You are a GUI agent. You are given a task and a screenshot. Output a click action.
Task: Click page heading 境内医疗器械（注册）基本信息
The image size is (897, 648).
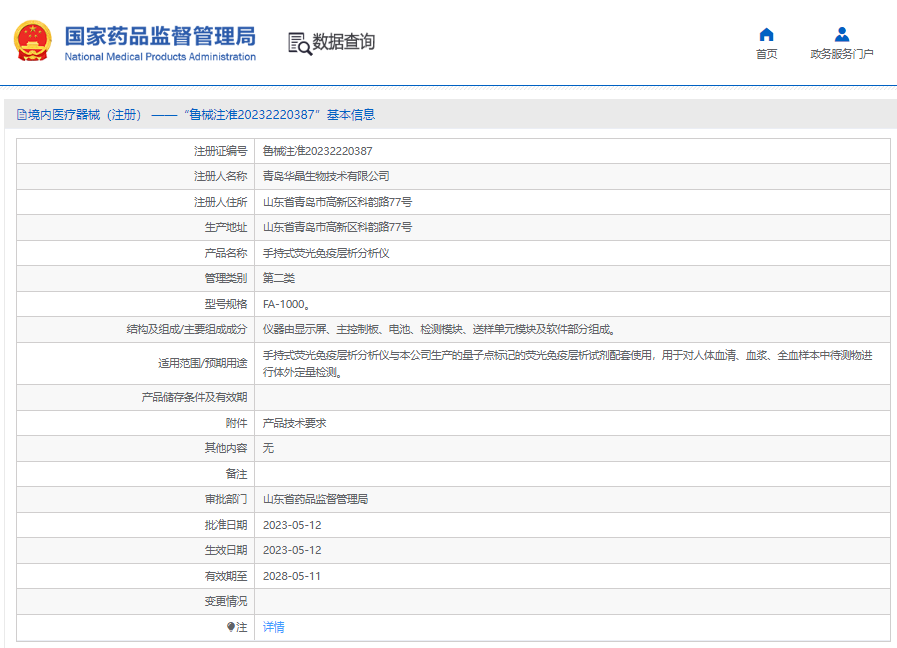click(196, 115)
